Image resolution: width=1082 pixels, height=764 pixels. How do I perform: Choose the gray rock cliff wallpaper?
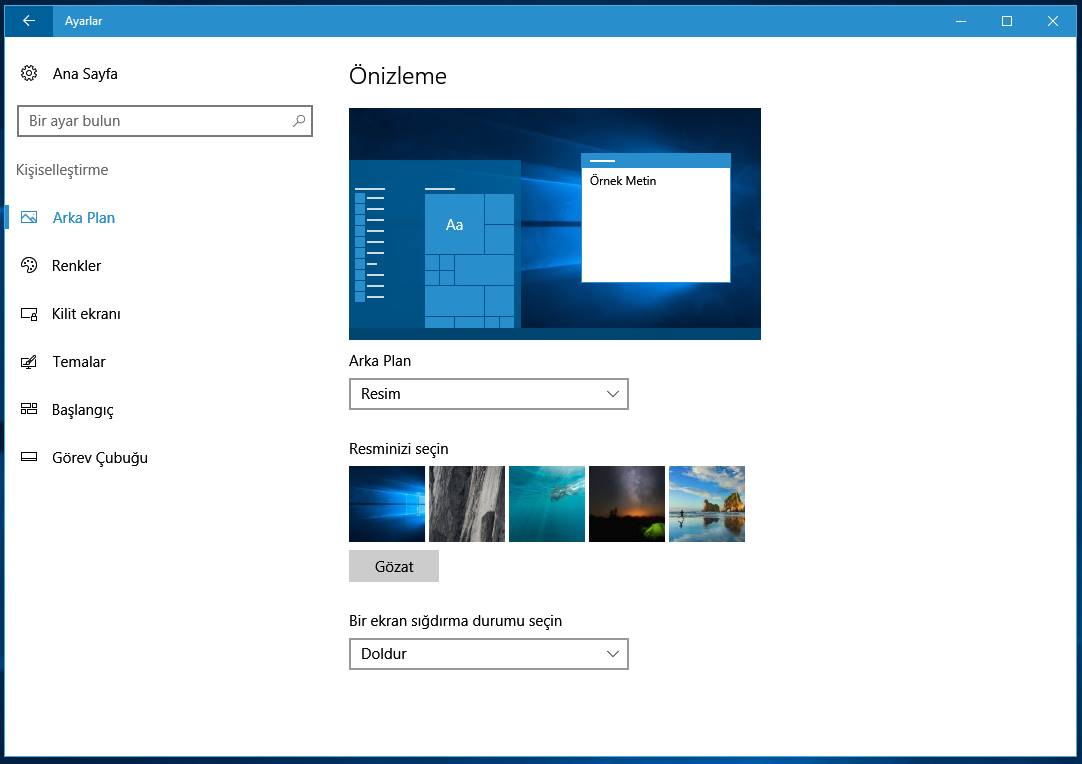pyautogui.click(x=467, y=504)
